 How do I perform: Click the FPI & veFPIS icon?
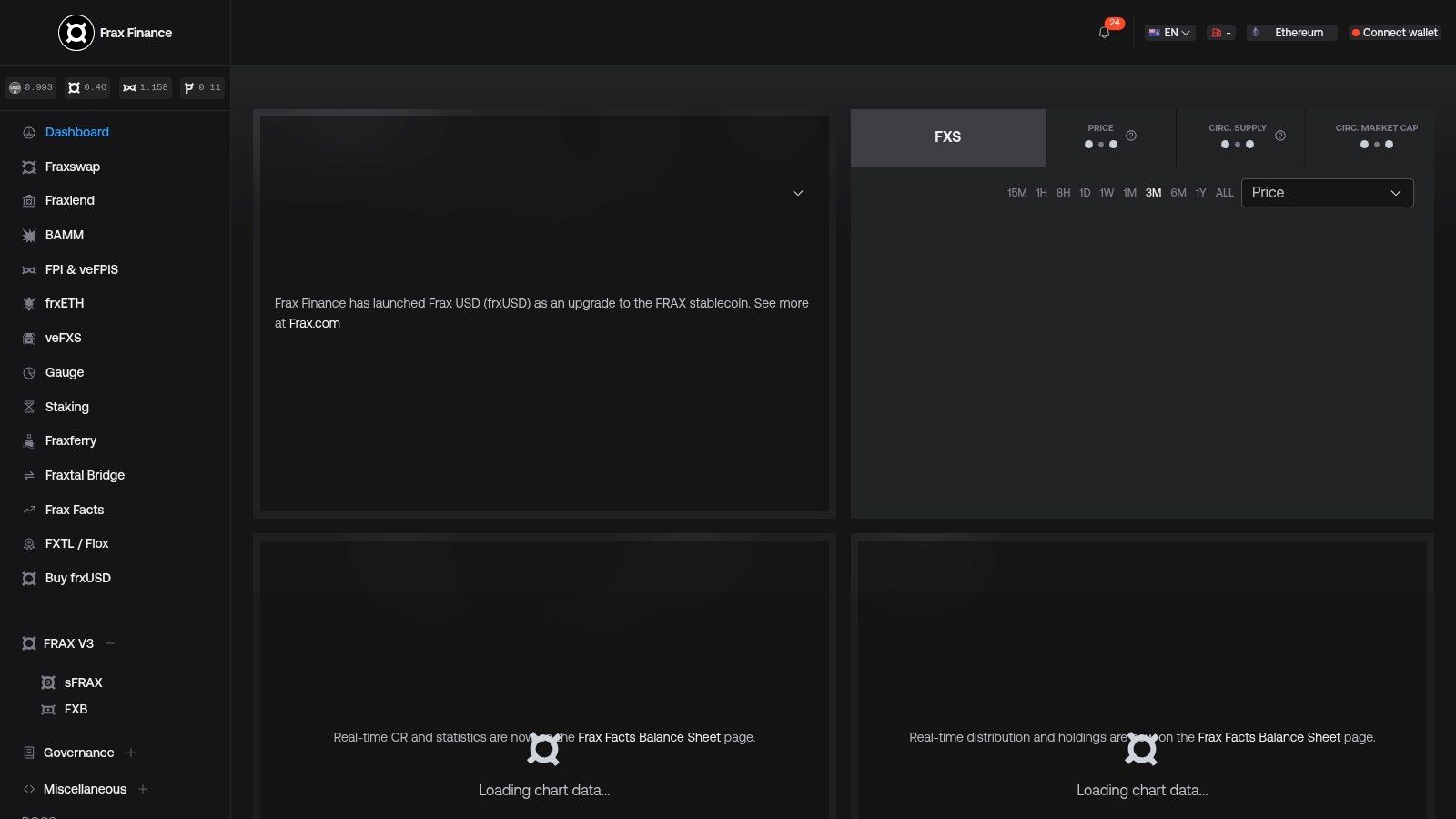click(x=29, y=270)
